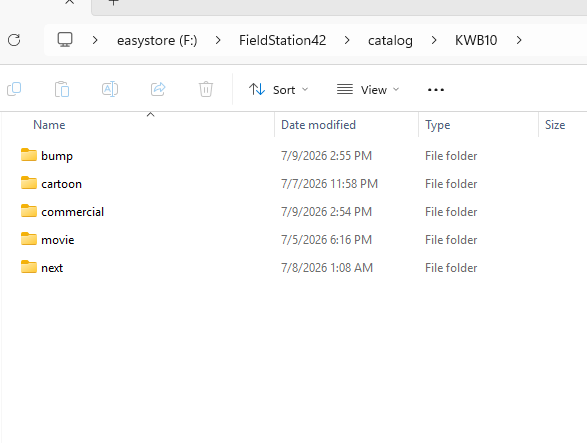The width and height of the screenshot is (587, 443).
Task: Navigate to FieldStation42 in breadcrumb
Action: tap(283, 40)
